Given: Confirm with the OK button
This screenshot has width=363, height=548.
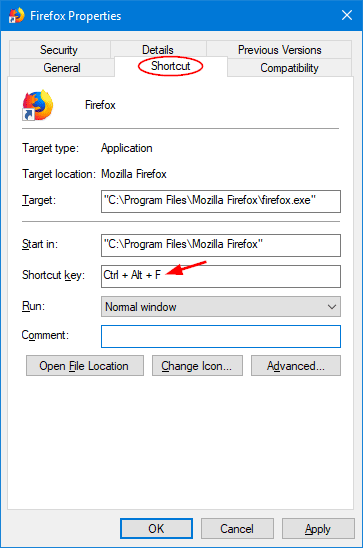Looking at the screenshot, I should click(x=157, y=528).
